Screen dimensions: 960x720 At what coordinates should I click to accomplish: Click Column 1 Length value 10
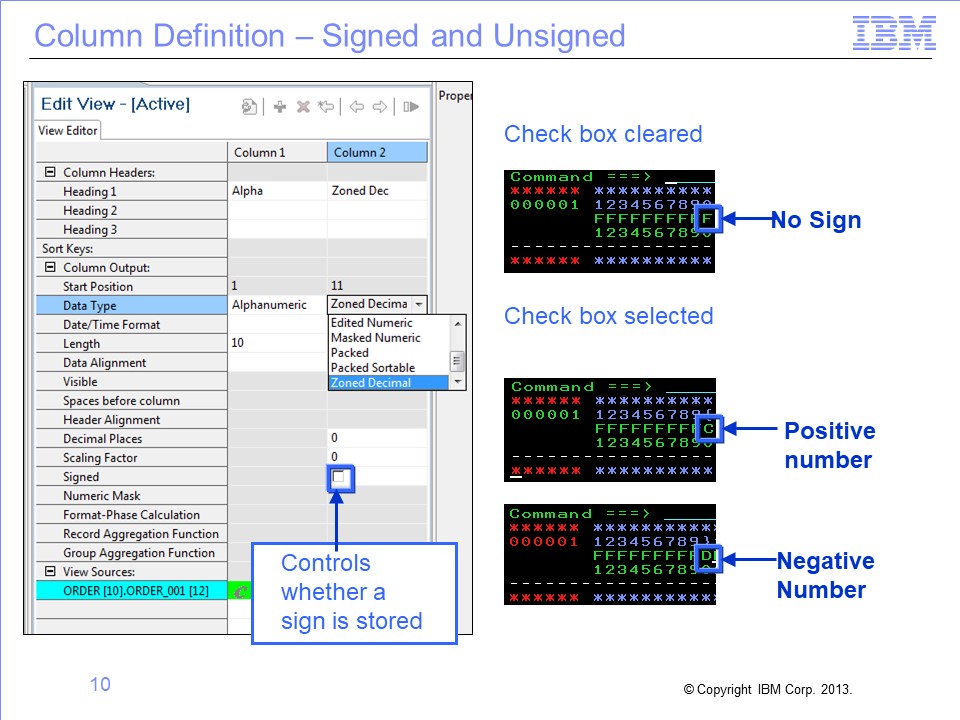[x=277, y=343]
